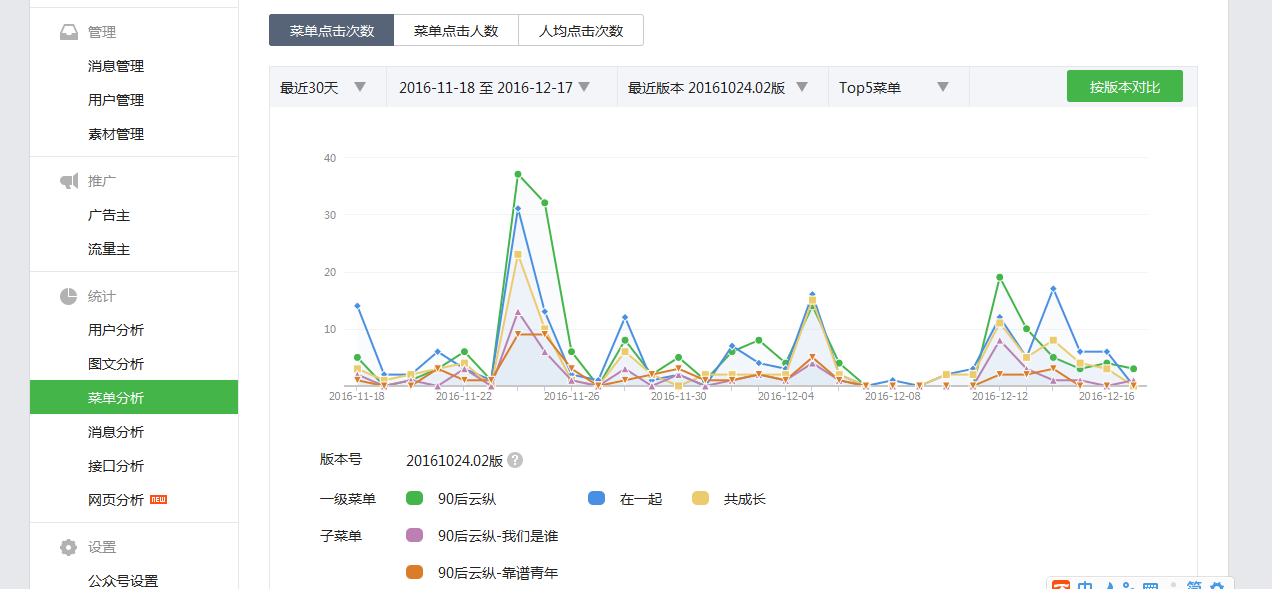Screen dimensions: 1272x589
Task: Click the green peak data point at 37
Action: 518,174
